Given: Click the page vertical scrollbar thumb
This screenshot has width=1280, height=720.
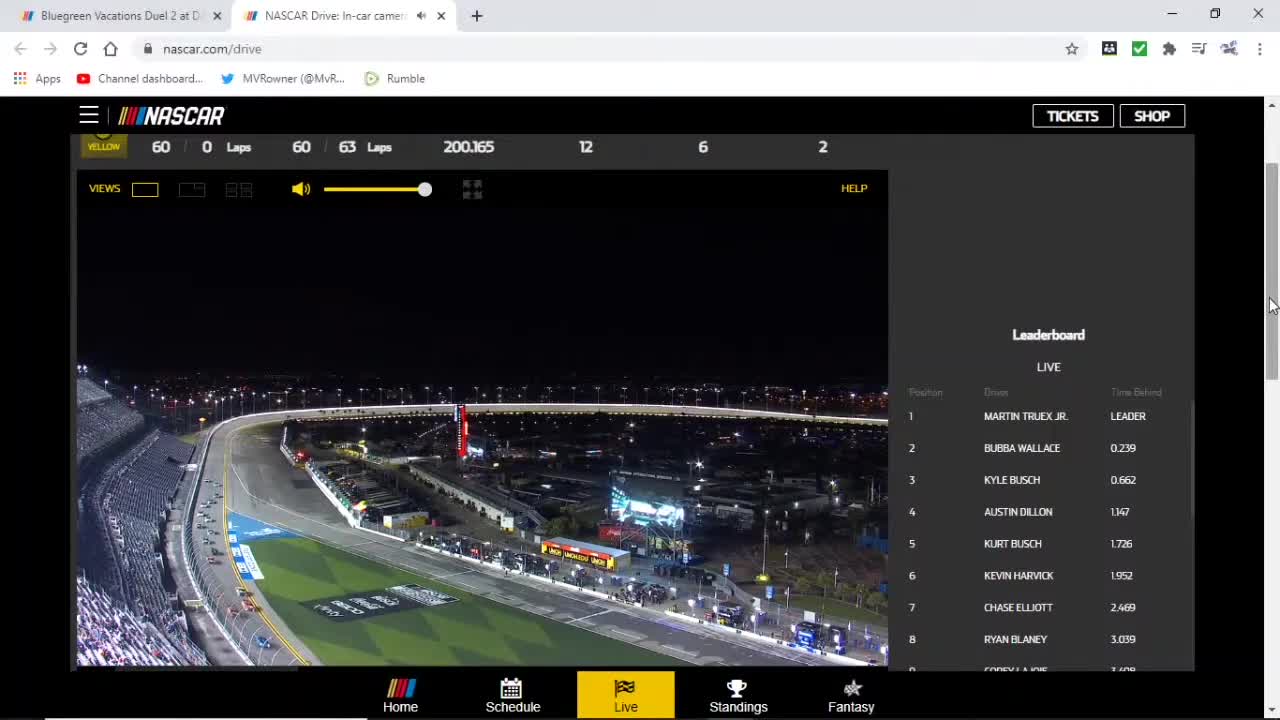Looking at the screenshot, I should (x=1272, y=270).
